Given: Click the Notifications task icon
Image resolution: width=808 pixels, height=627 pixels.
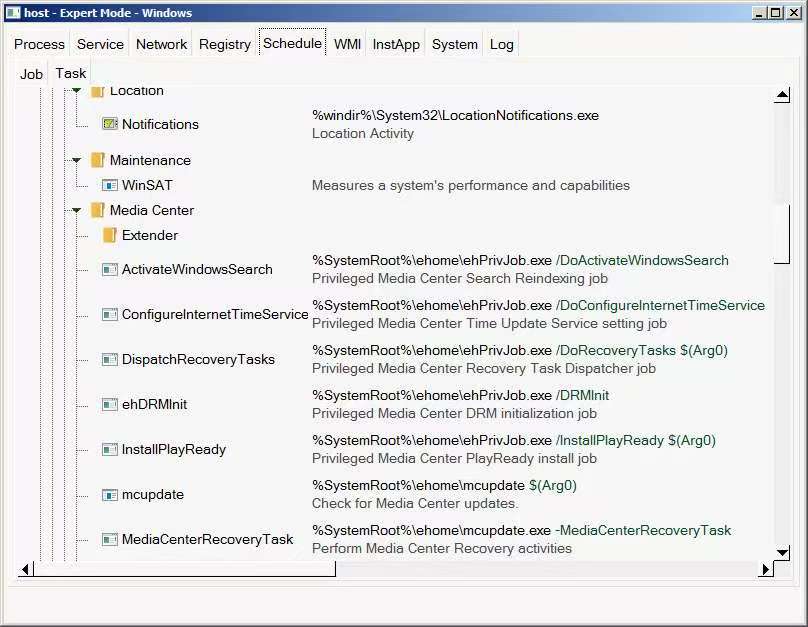Looking at the screenshot, I should pyautogui.click(x=110, y=124).
